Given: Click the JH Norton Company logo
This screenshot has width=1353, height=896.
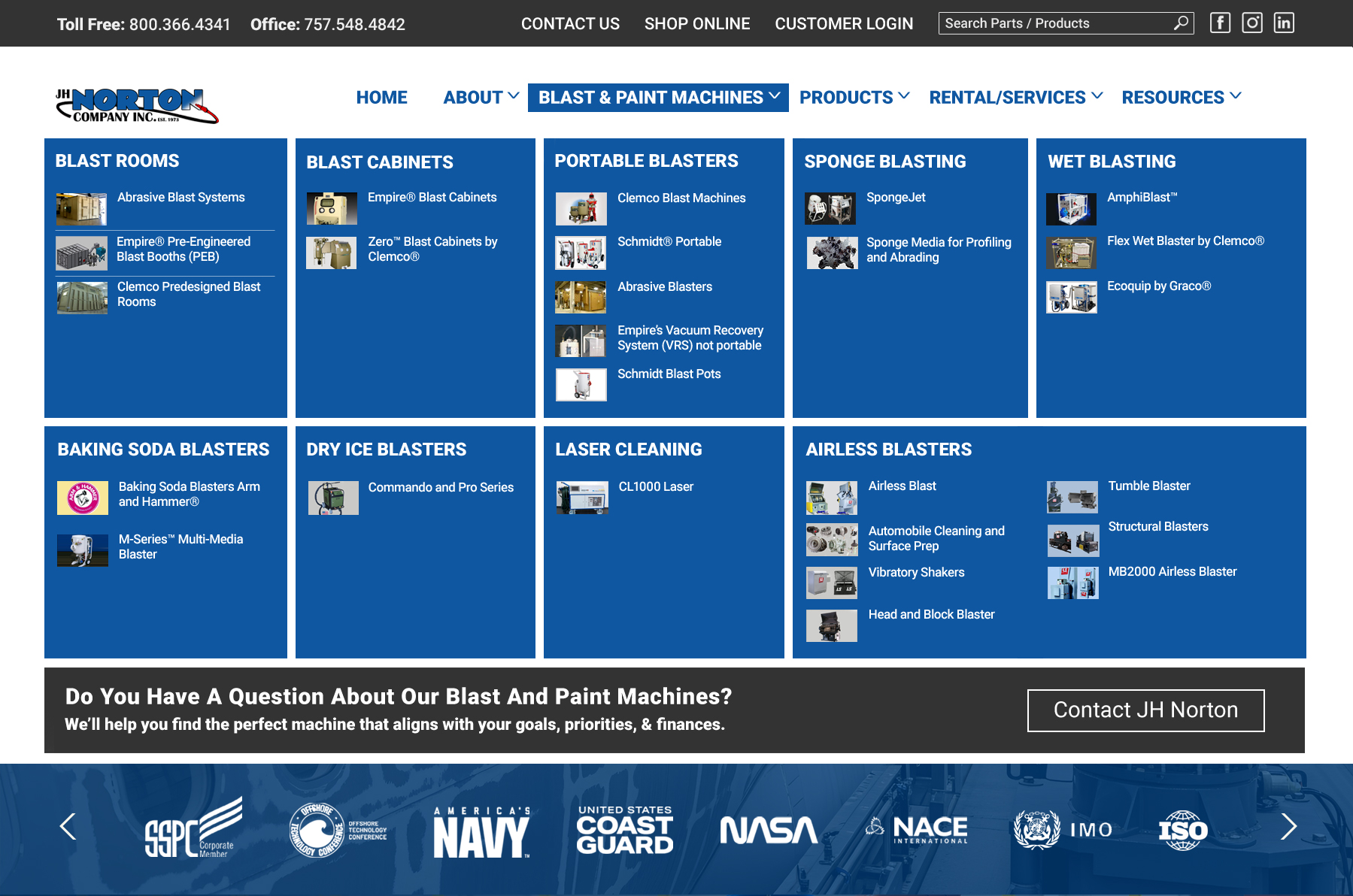Looking at the screenshot, I should click(137, 105).
